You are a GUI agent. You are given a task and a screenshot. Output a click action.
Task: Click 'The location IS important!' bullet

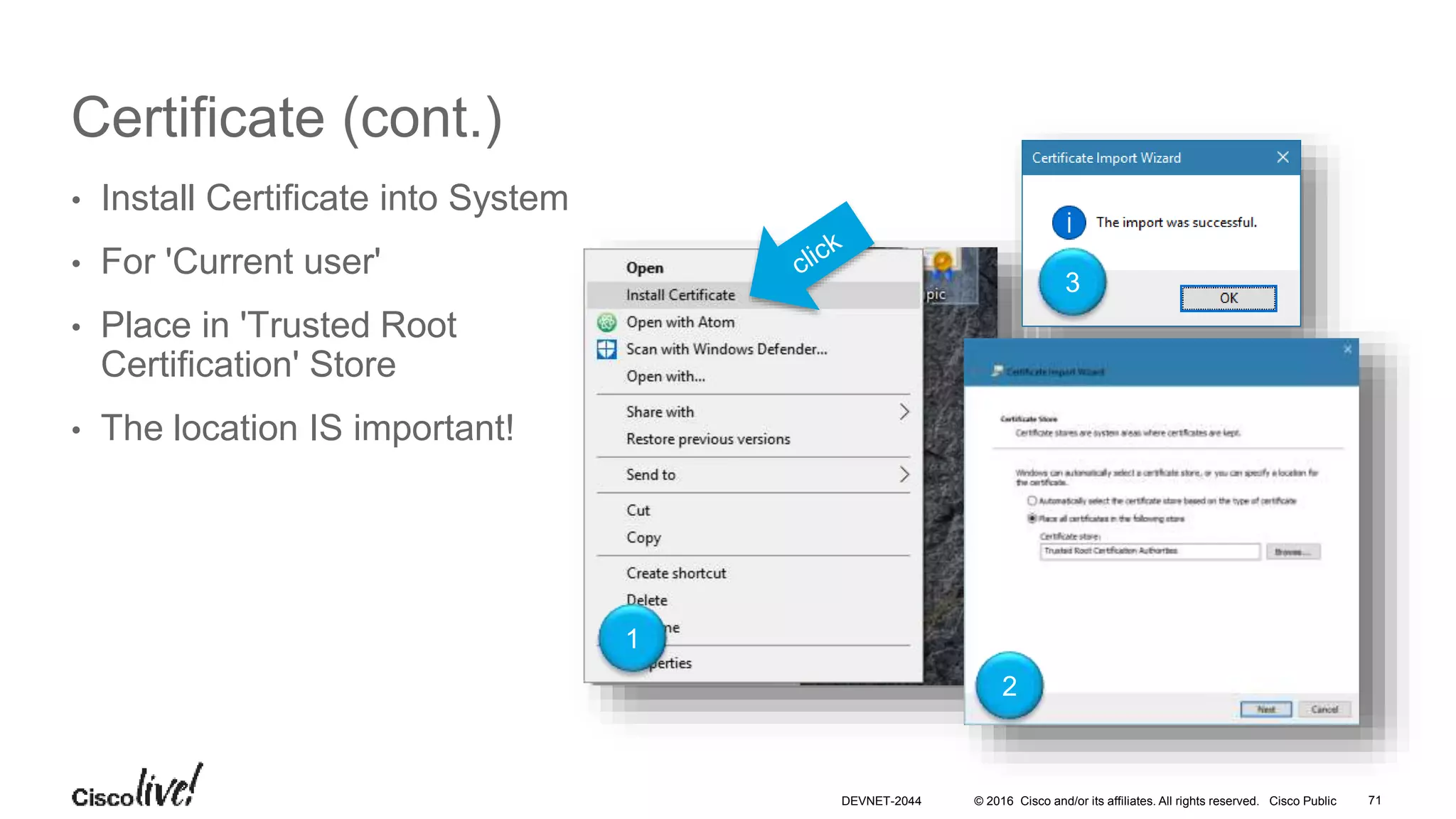307,428
